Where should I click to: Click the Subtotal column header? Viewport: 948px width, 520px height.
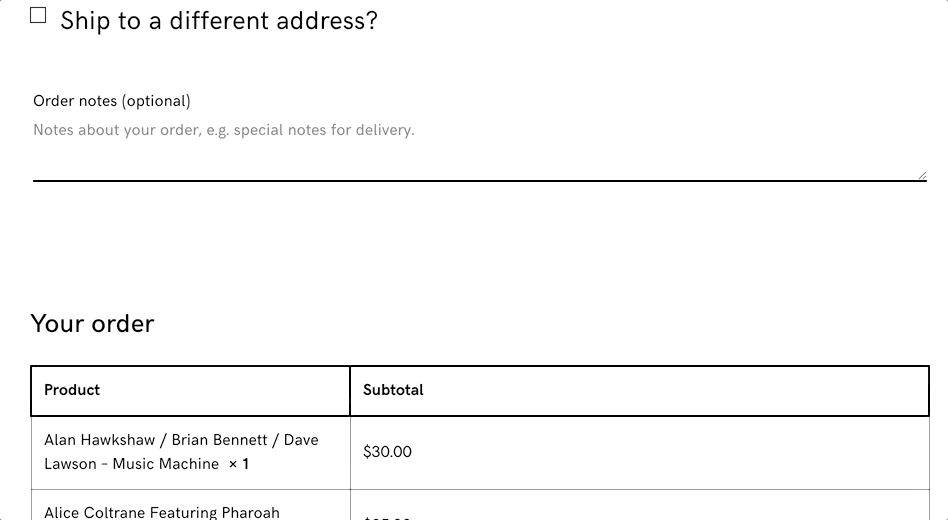pyautogui.click(x=393, y=390)
